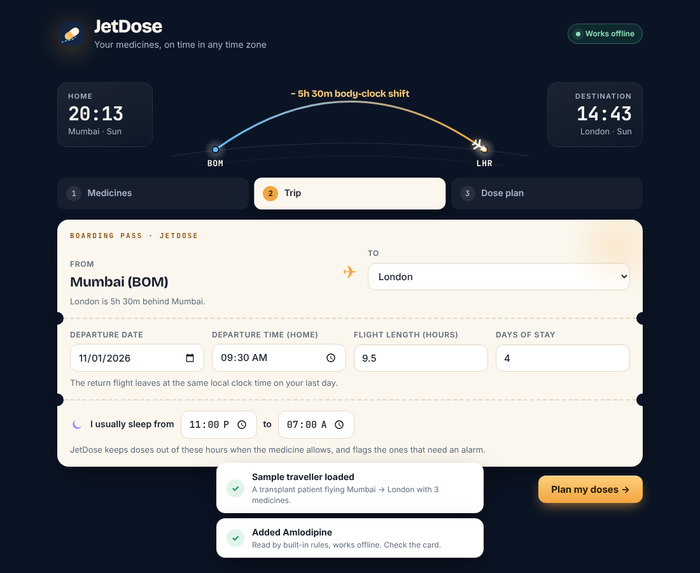The width and height of the screenshot is (700, 573).
Task: Click the departure date field 11/01/2026
Action: pyautogui.click(x=137, y=358)
